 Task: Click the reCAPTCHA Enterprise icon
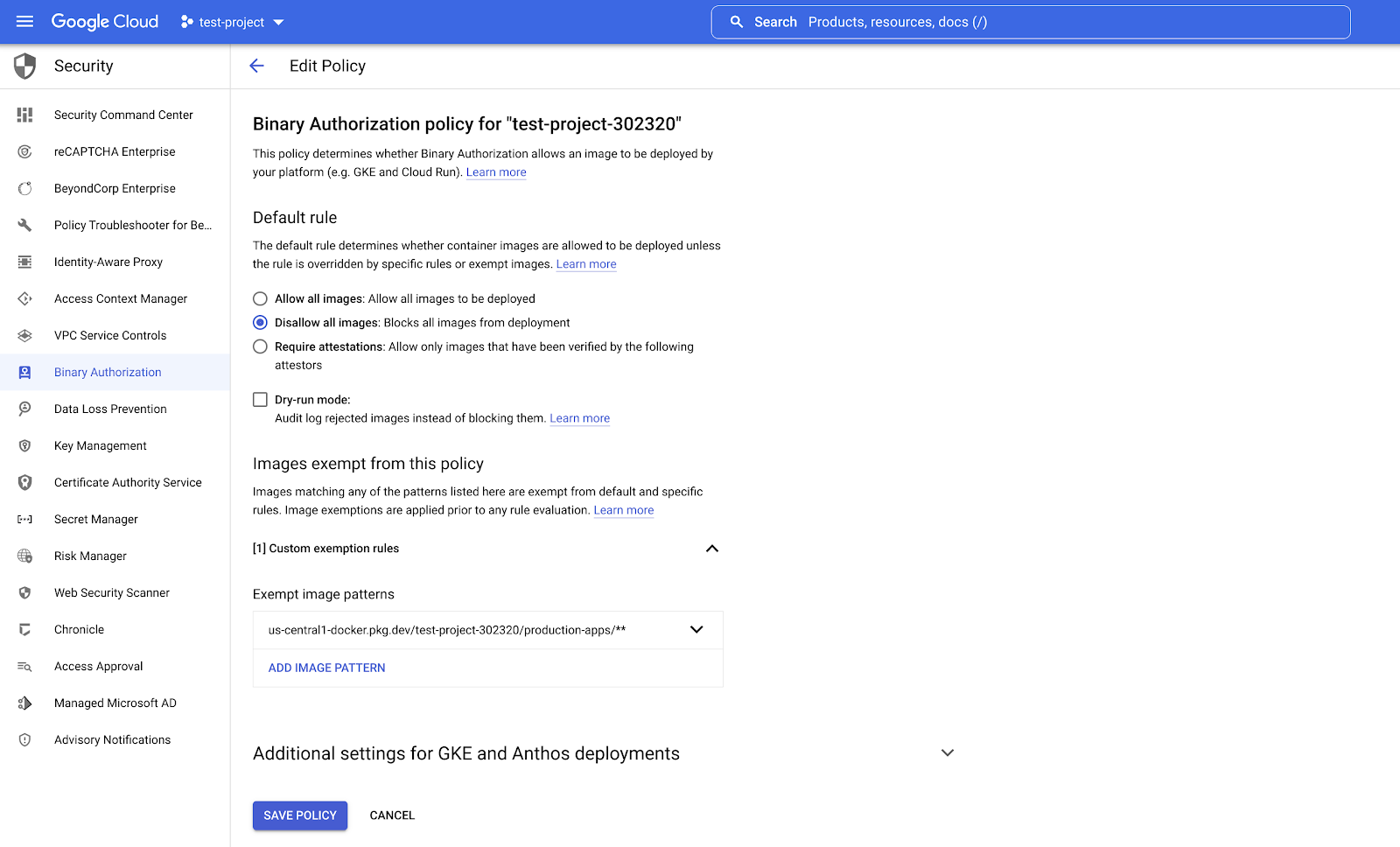pyautogui.click(x=24, y=151)
